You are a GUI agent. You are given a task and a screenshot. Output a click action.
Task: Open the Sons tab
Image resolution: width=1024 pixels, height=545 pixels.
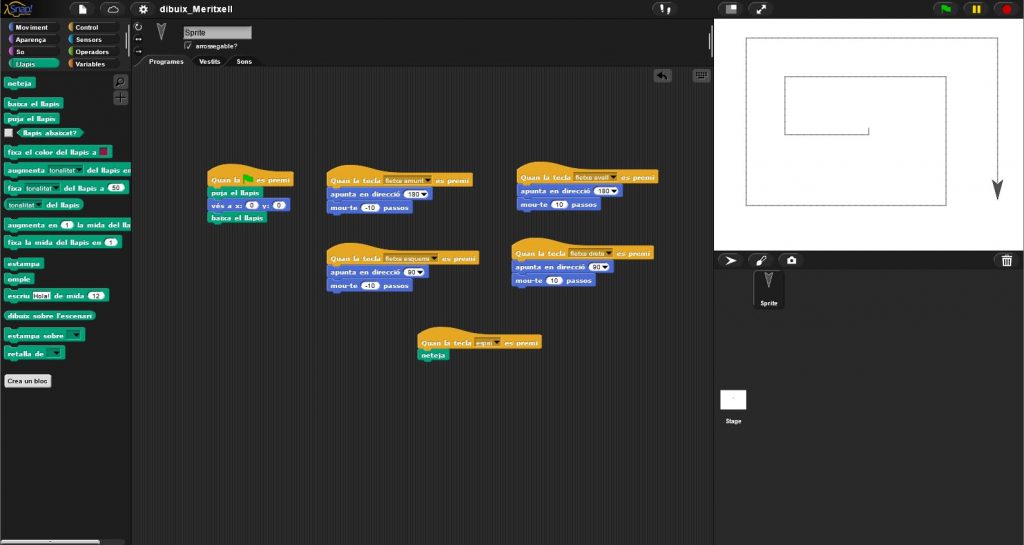tap(244, 62)
